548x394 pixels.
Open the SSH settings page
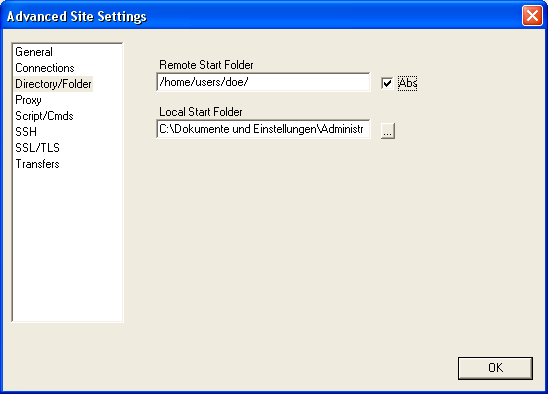26,132
